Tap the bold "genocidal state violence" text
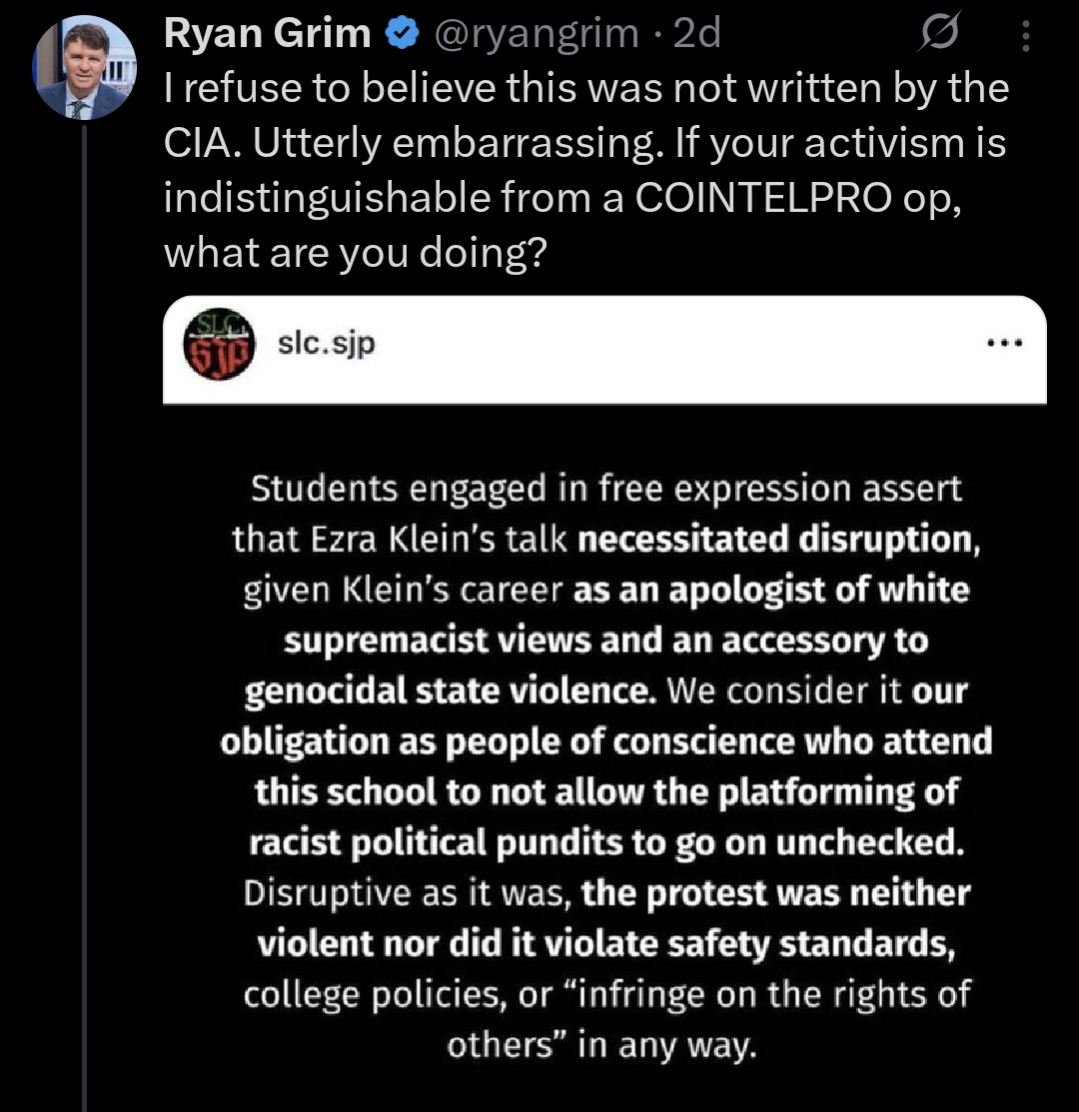The width and height of the screenshot is (1079, 1112). pos(444,691)
